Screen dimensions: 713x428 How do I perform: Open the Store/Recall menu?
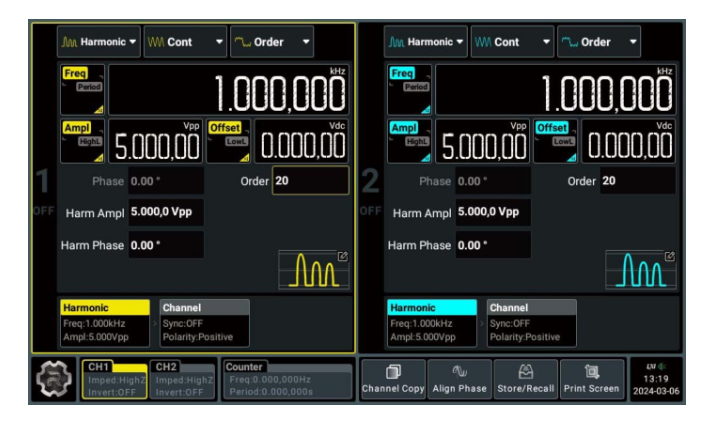[x=526, y=379]
